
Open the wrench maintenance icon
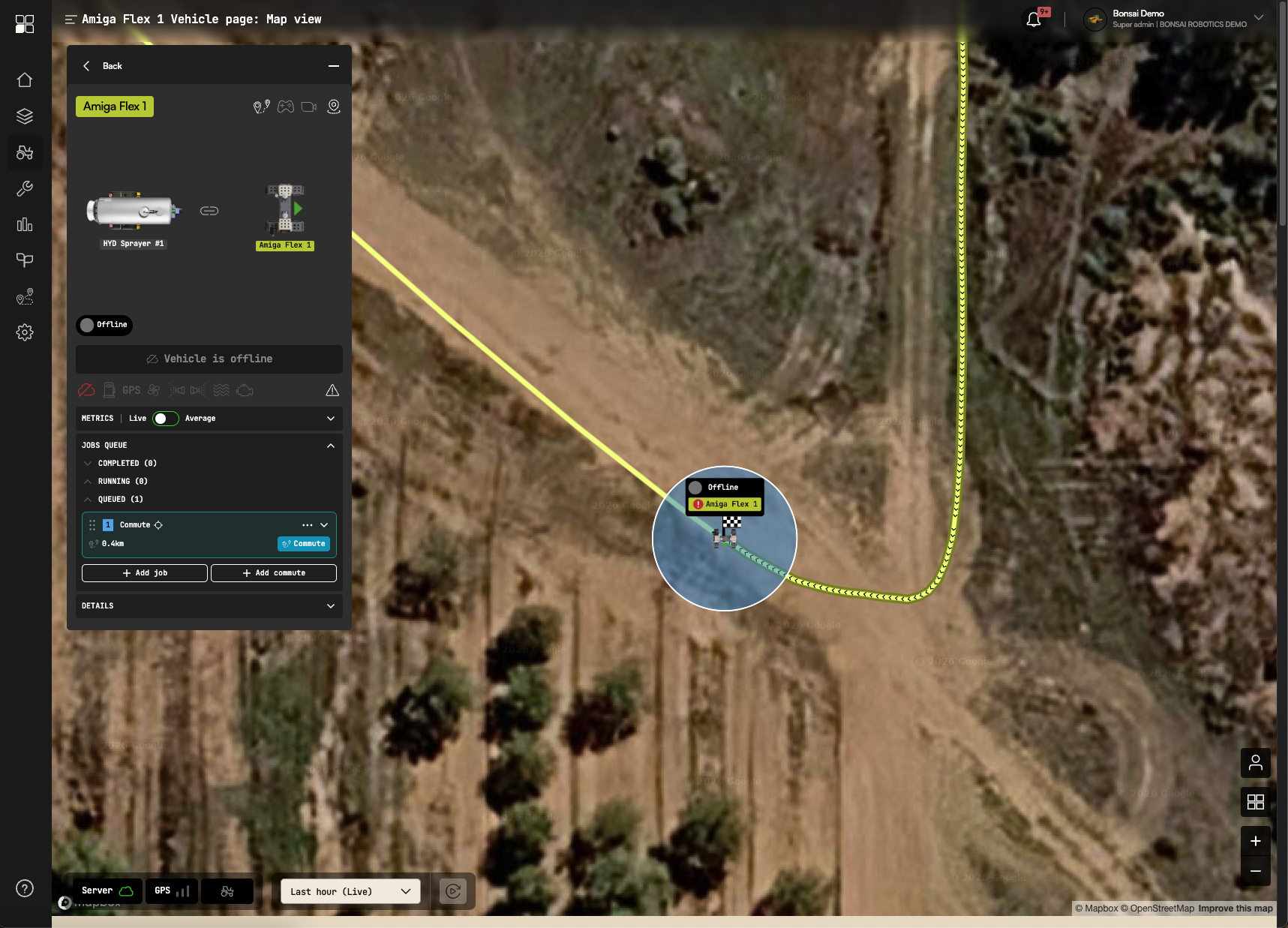25,188
